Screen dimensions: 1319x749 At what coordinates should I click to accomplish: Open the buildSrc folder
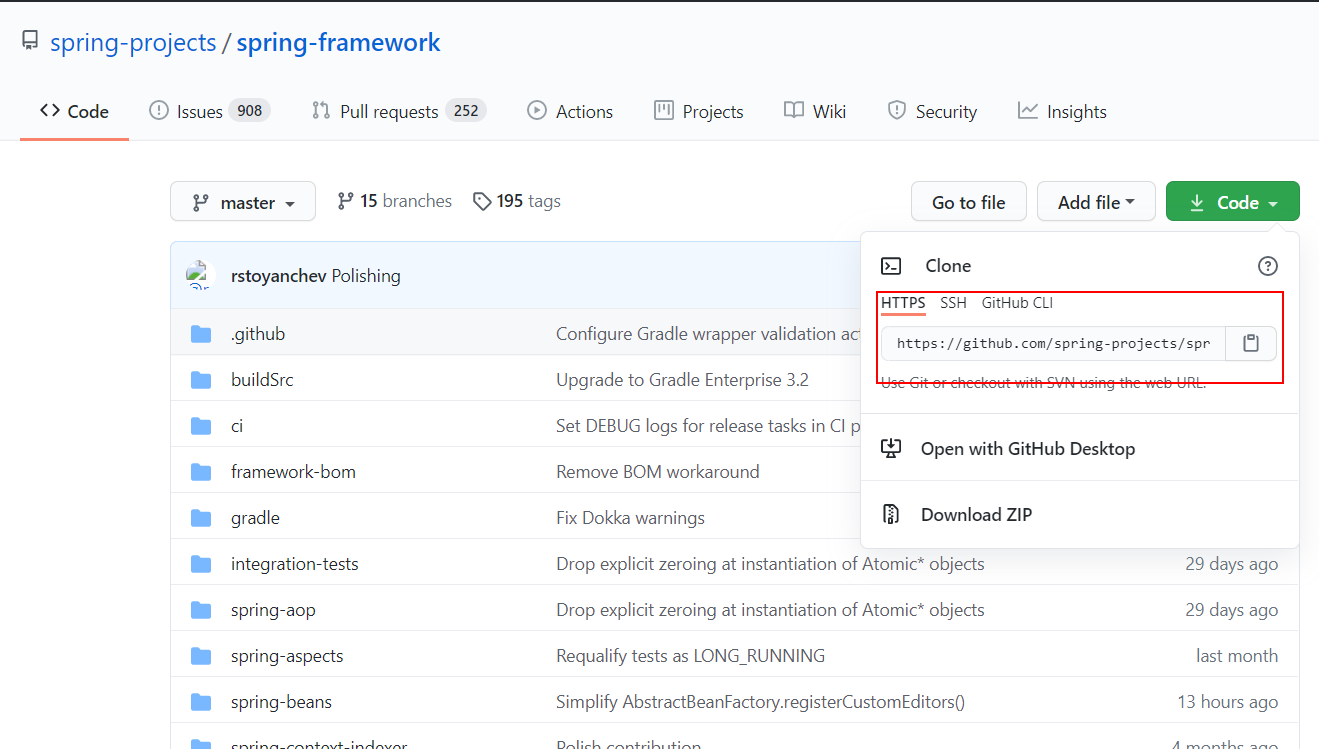[262, 380]
